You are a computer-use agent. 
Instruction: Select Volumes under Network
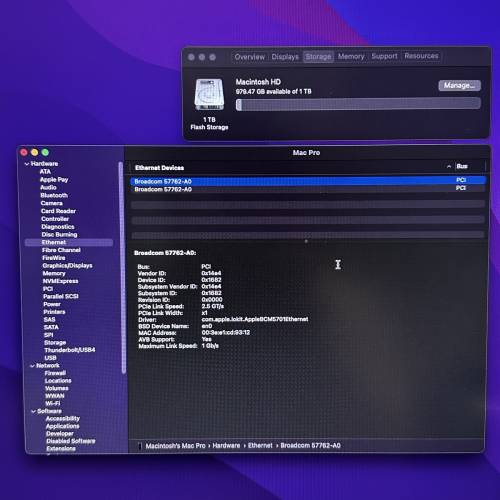[x=57, y=388]
